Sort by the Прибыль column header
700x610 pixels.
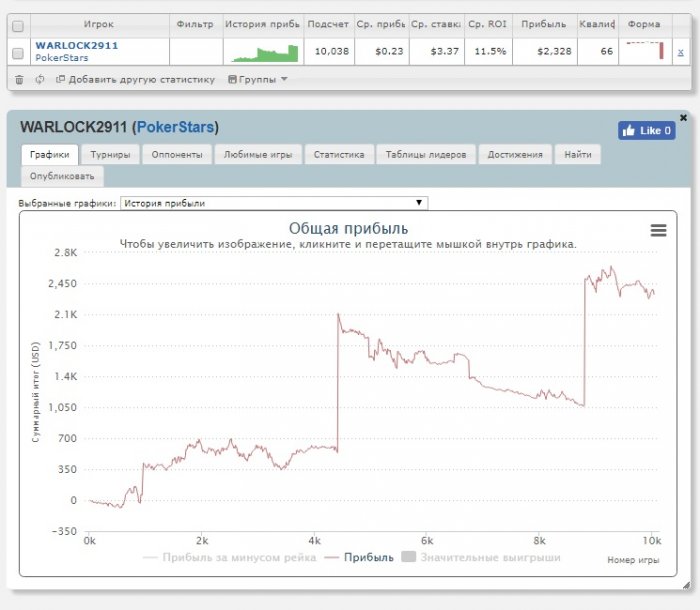[x=544, y=24]
